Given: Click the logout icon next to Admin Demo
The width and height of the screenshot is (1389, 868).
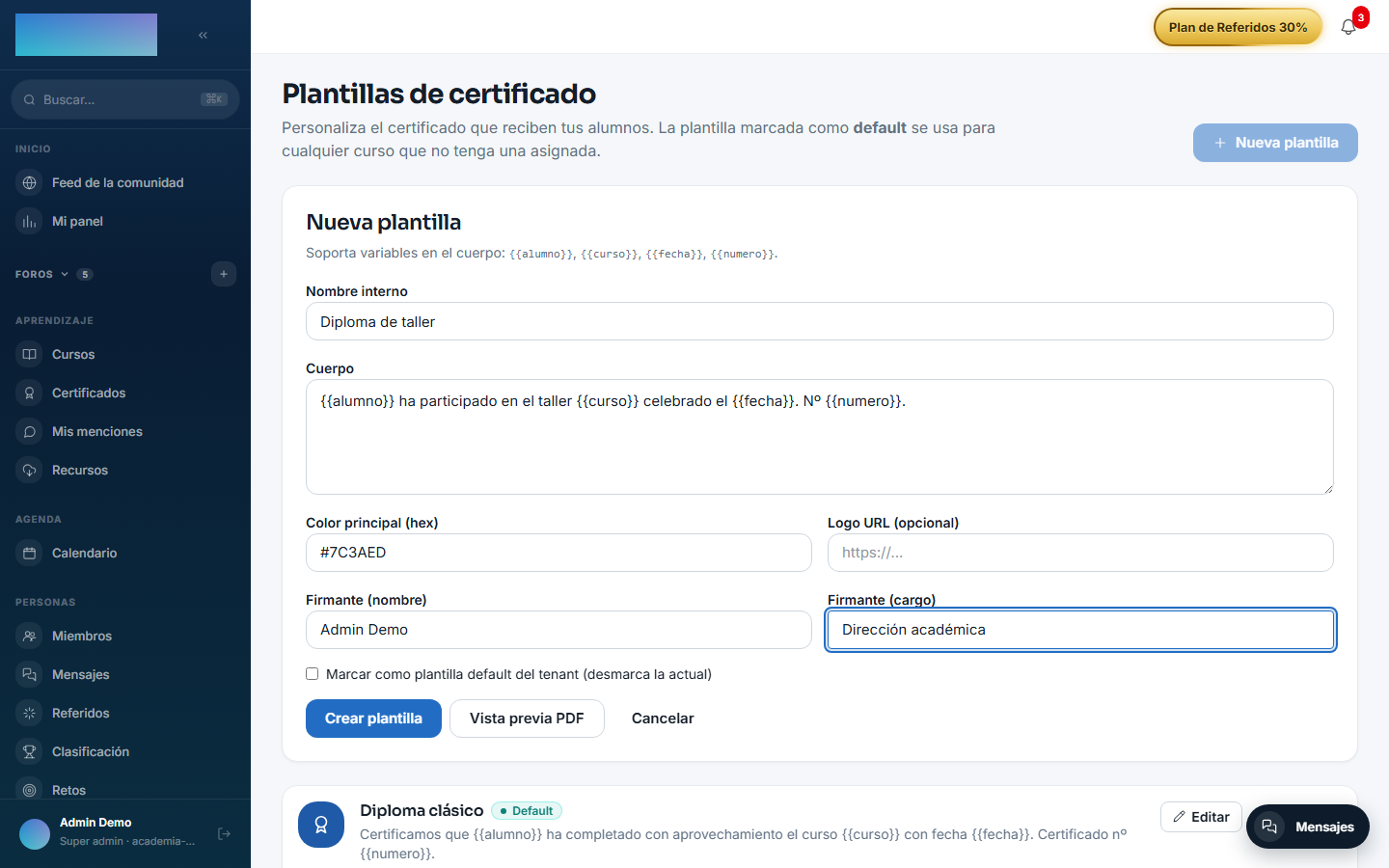Looking at the screenshot, I should [225, 833].
